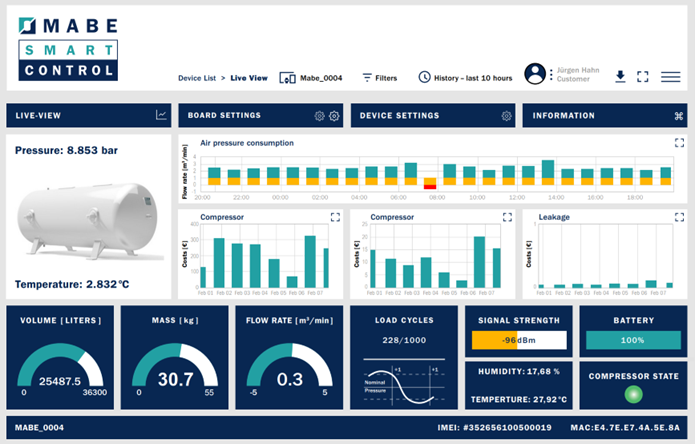Click the Information panel command icon

(678, 116)
